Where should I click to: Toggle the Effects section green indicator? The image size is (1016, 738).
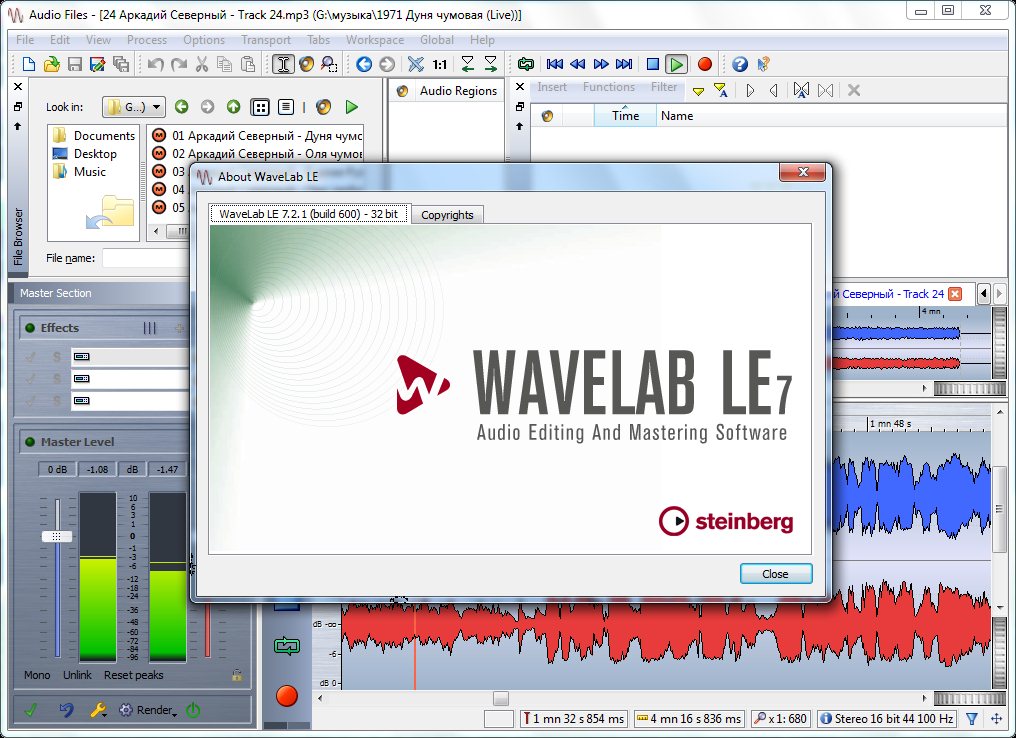tap(30, 328)
